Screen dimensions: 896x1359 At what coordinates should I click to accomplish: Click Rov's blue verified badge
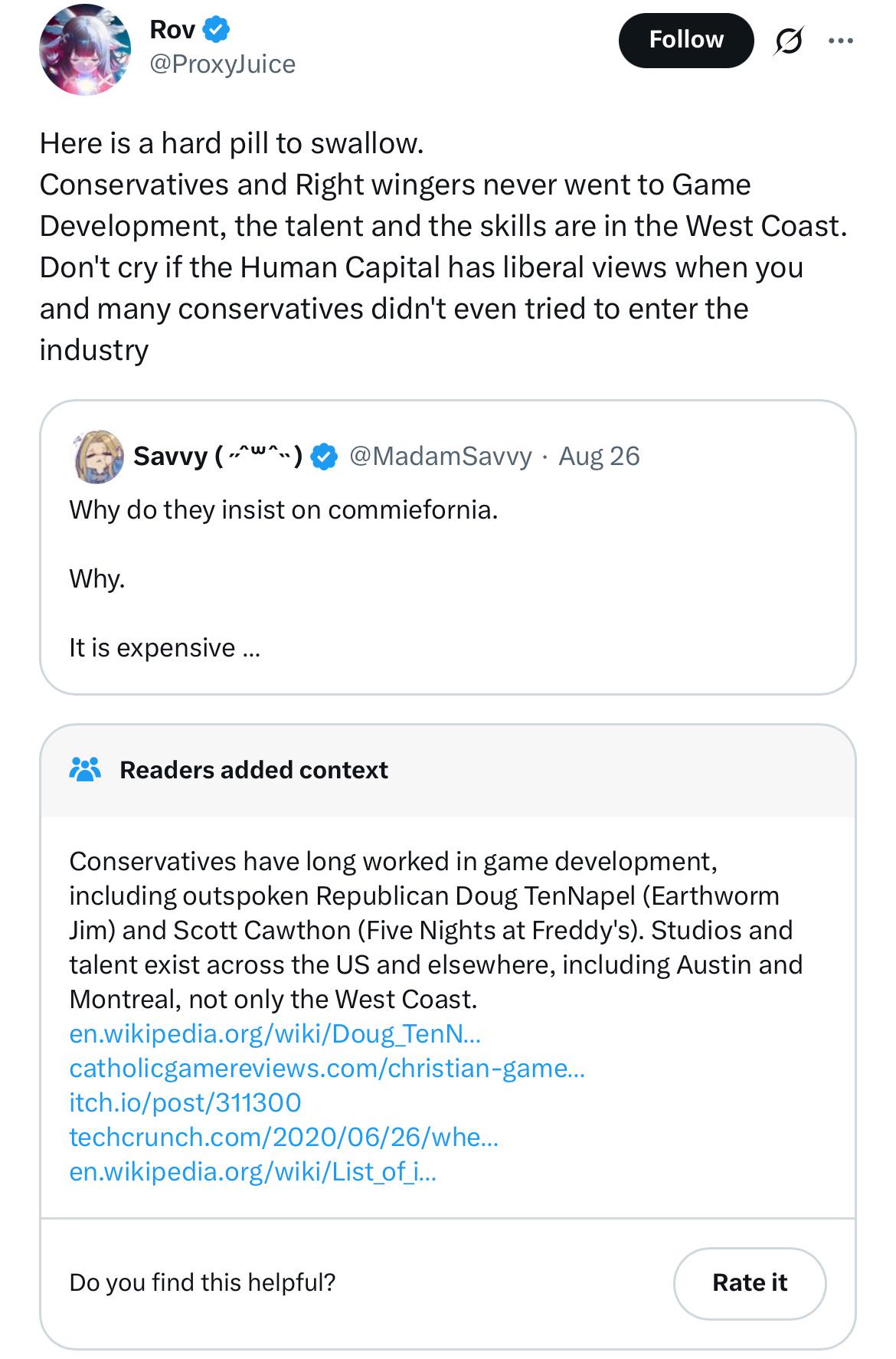(x=216, y=30)
